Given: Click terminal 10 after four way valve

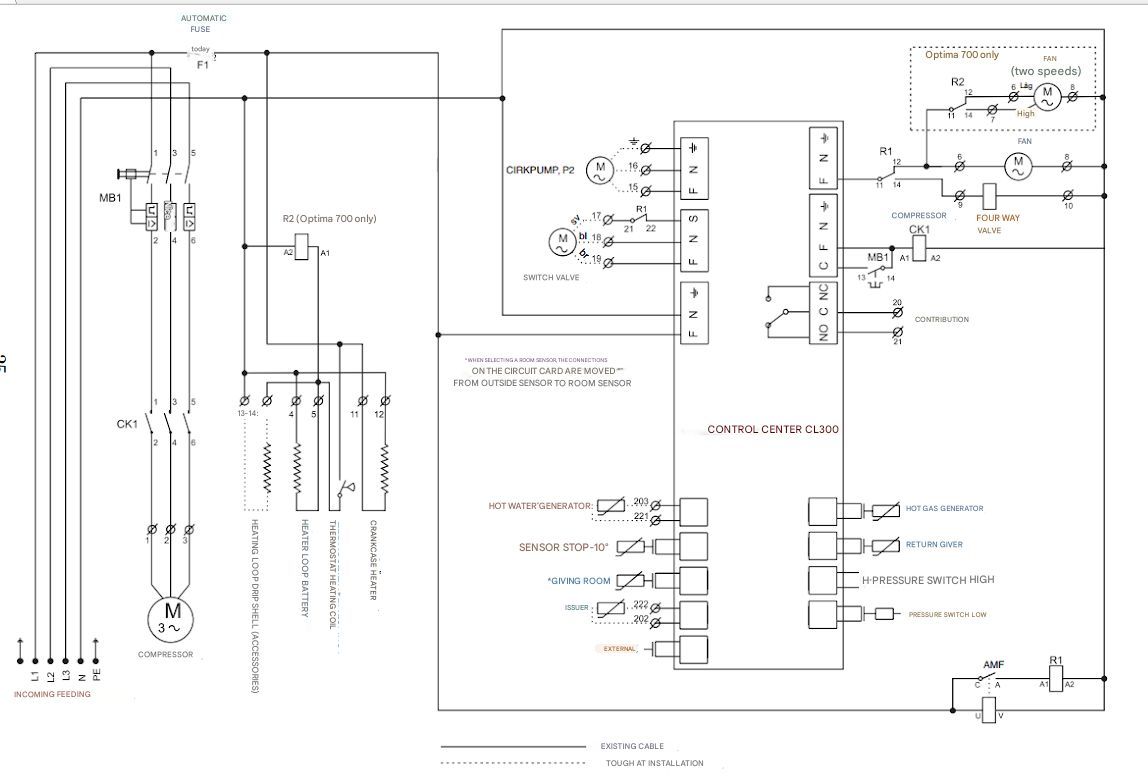Looking at the screenshot, I should (x=1067, y=196).
